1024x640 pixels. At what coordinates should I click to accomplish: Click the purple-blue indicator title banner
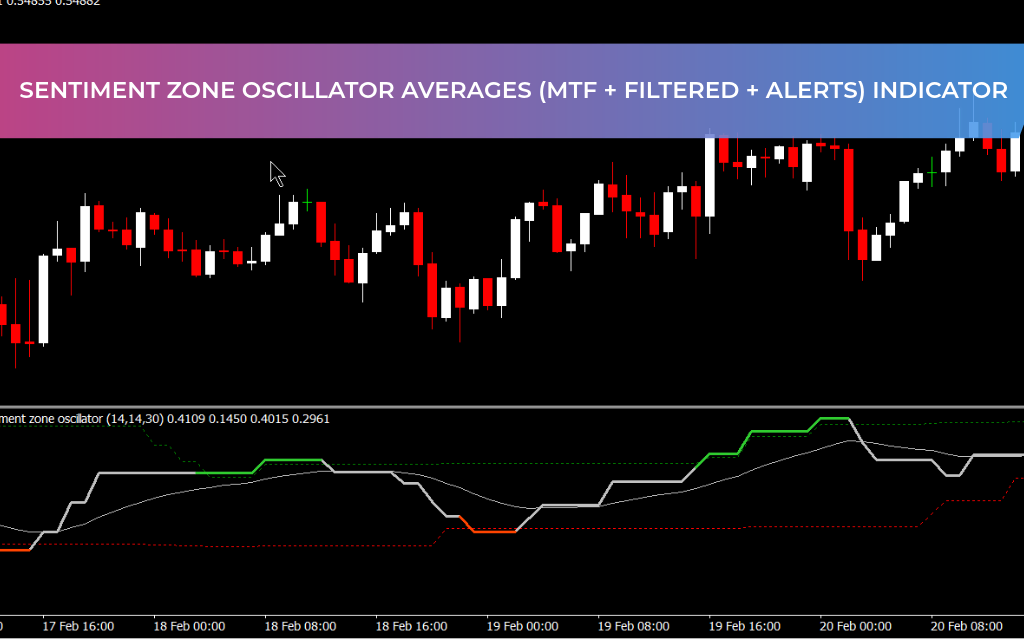coord(512,90)
